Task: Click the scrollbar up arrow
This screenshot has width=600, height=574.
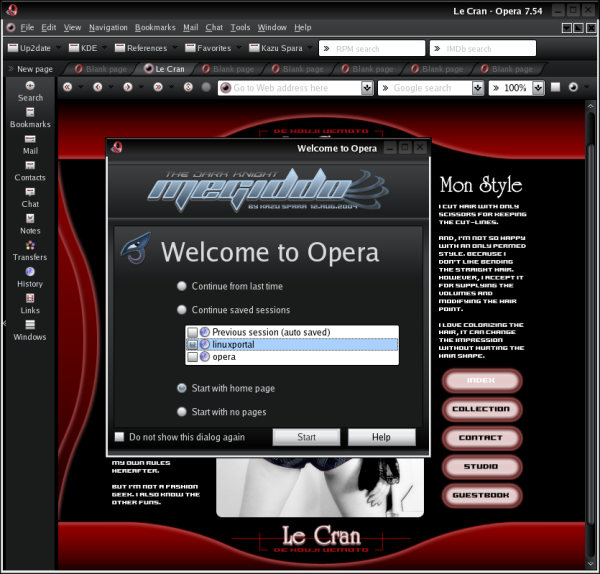Action: point(591,106)
